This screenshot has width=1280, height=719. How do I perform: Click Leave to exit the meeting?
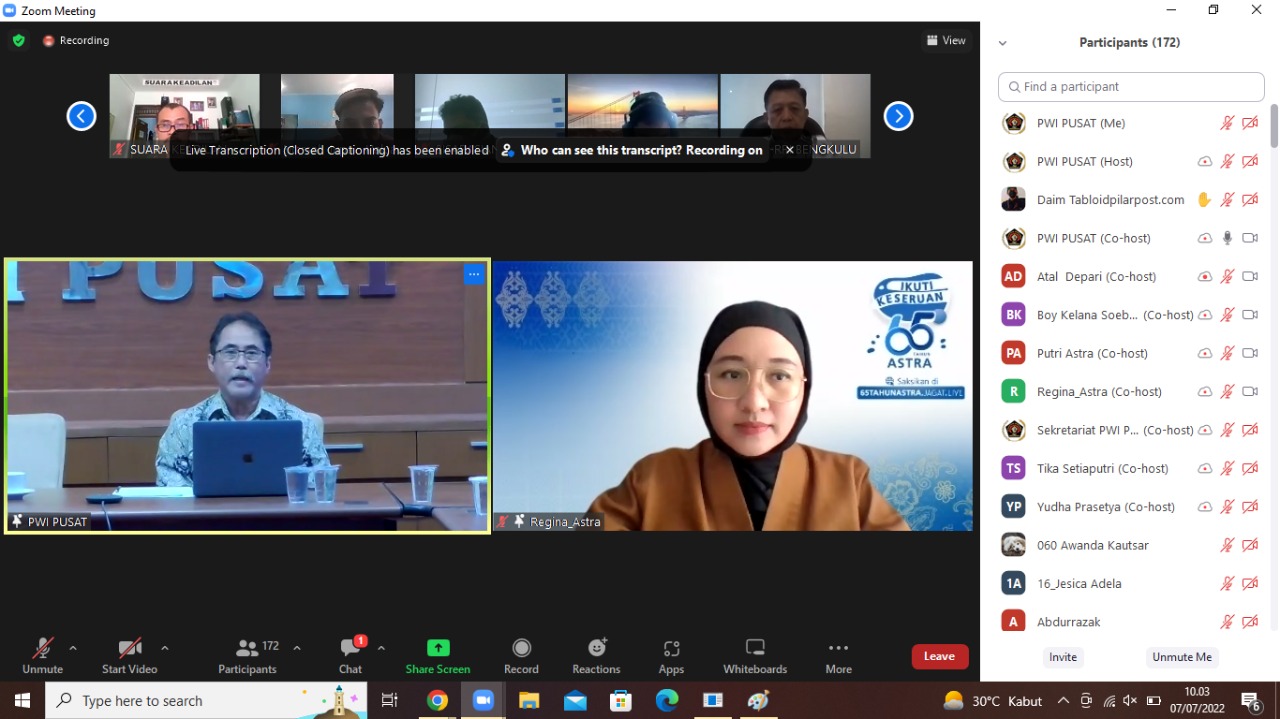[938, 656]
